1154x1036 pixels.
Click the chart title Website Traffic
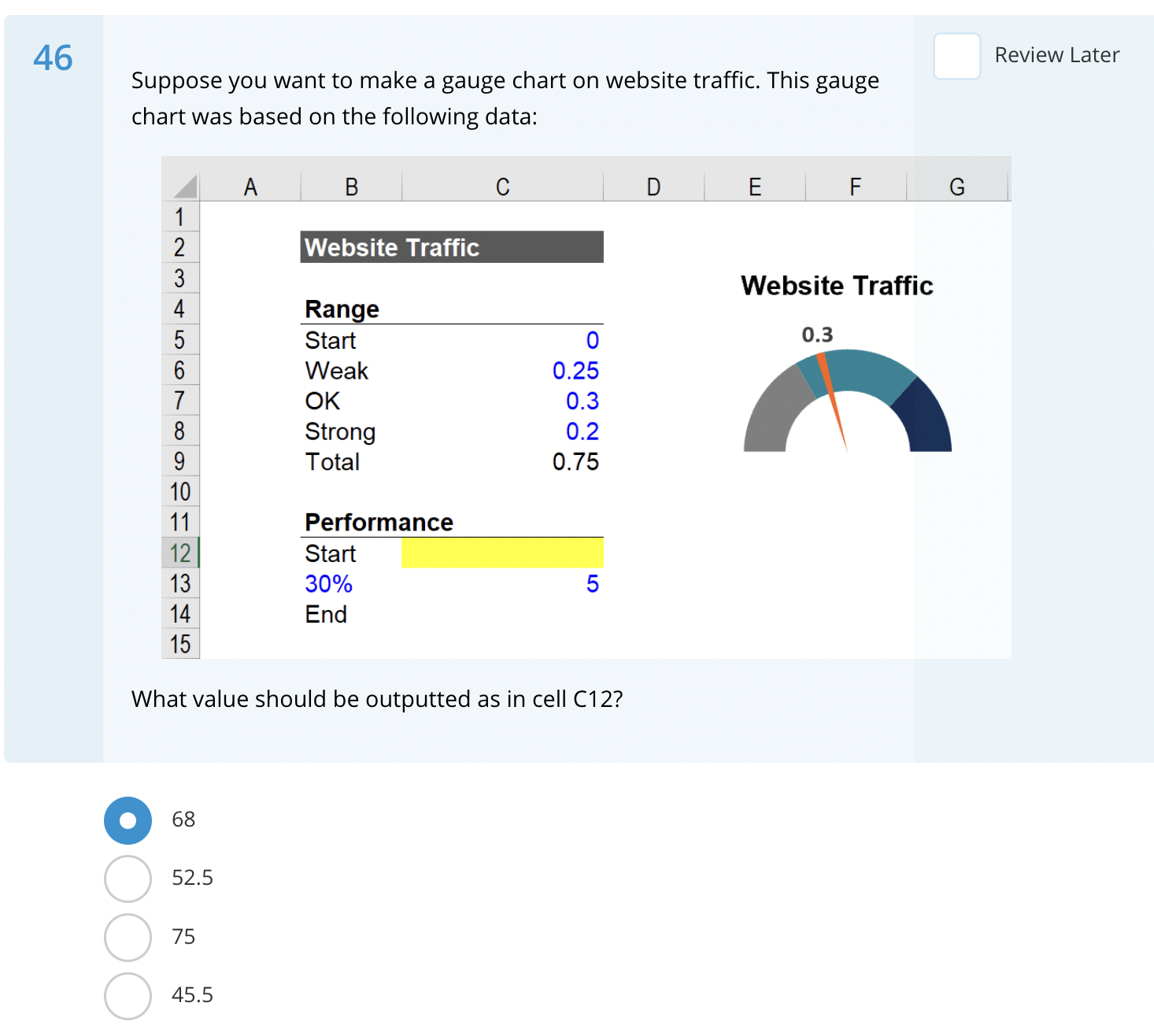(837, 286)
